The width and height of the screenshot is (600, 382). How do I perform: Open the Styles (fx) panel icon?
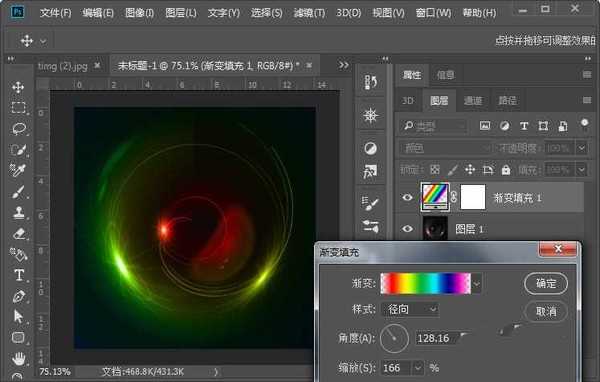coord(370,172)
